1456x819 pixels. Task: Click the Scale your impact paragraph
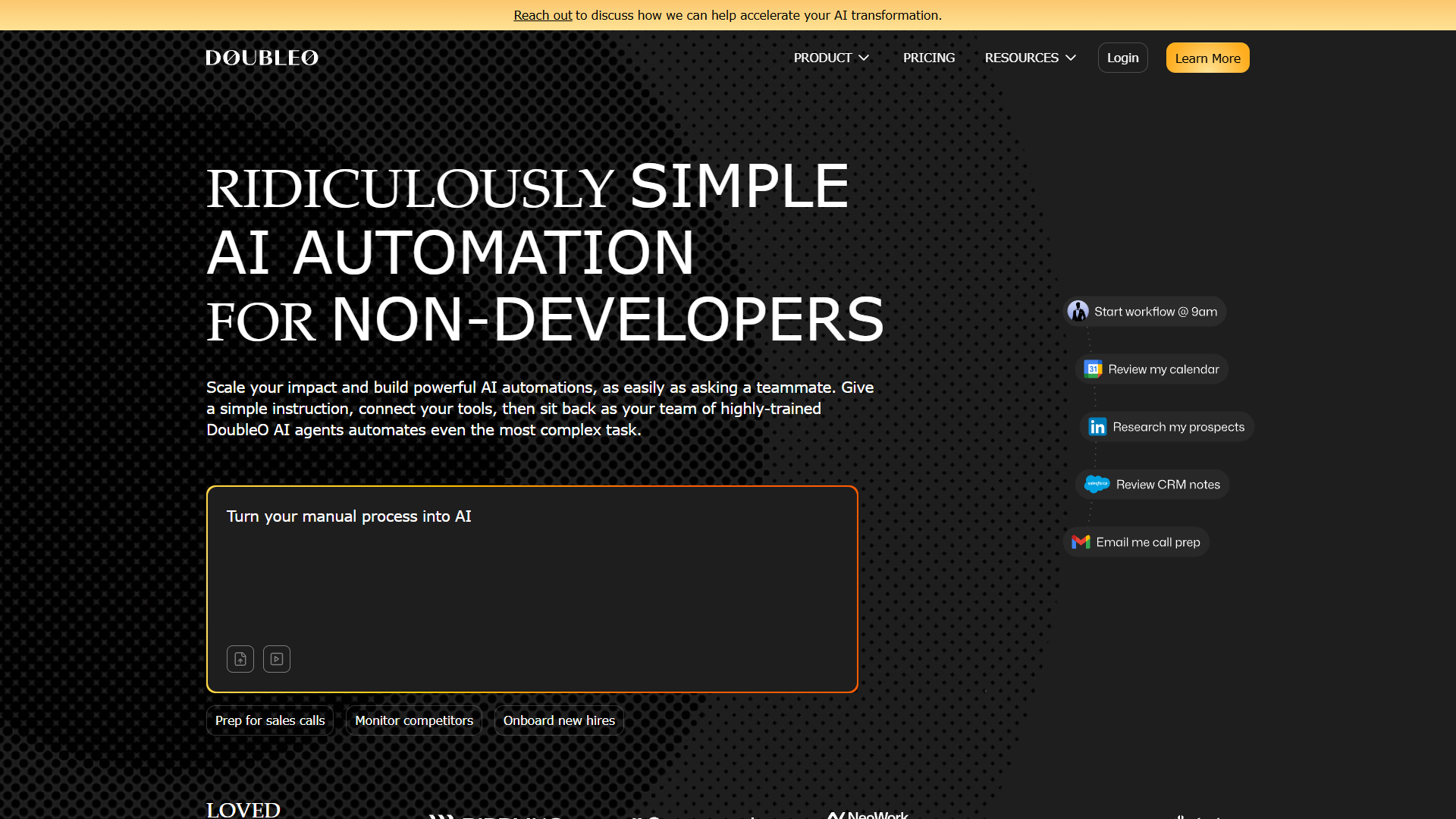click(540, 409)
